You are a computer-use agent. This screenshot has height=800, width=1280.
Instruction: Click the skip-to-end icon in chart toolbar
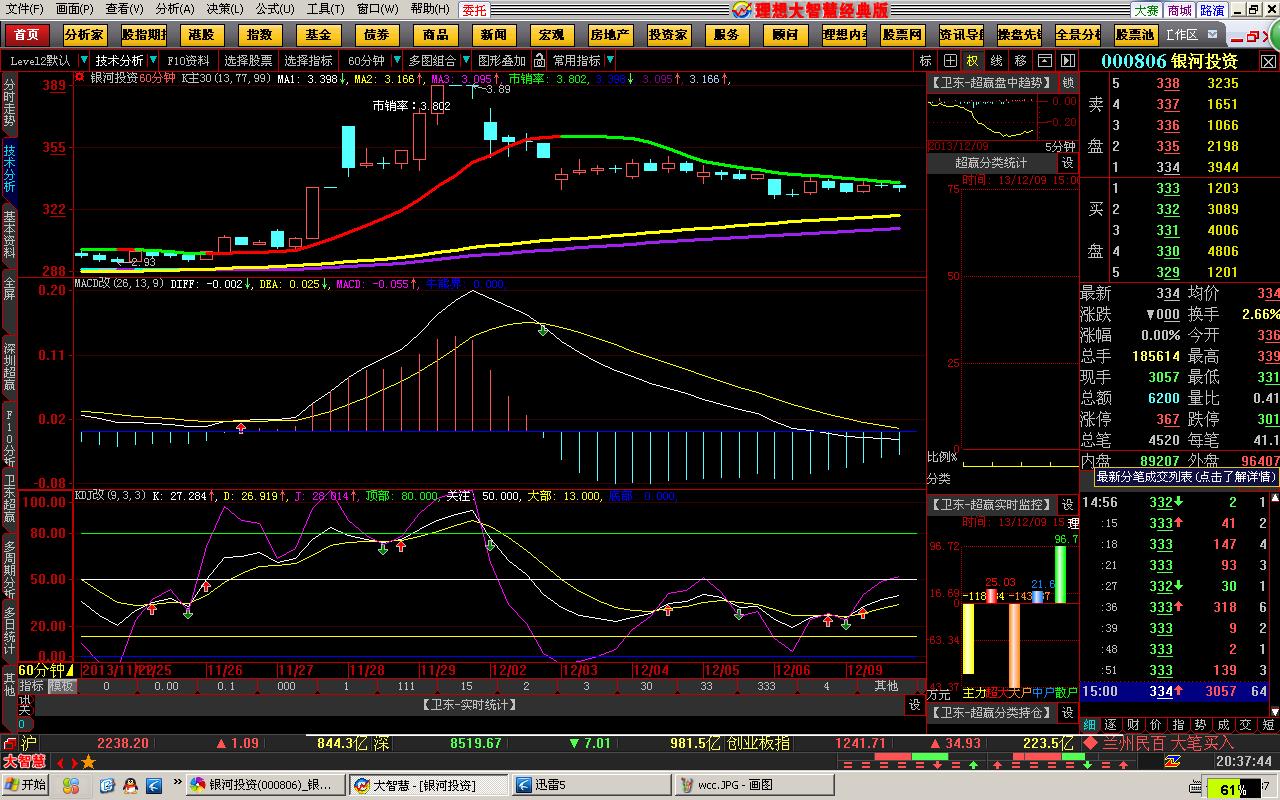[x=1070, y=60]
